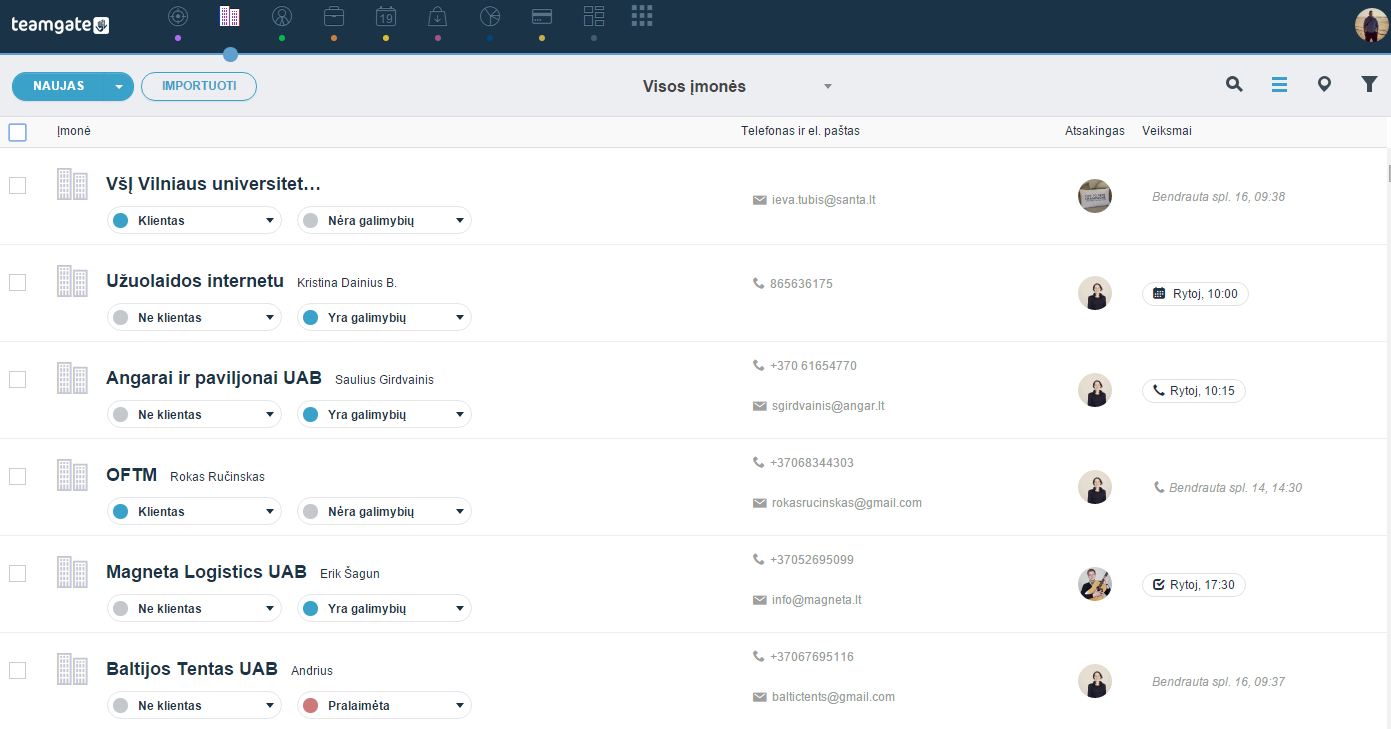Open the leads target icon in top navigation
Screen dimensions: 1391x729
pyautogui.click(x=178, y=16)
